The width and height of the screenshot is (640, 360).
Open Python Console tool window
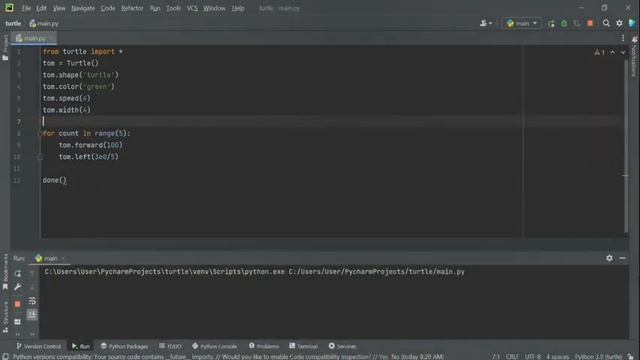coord(214,346)
